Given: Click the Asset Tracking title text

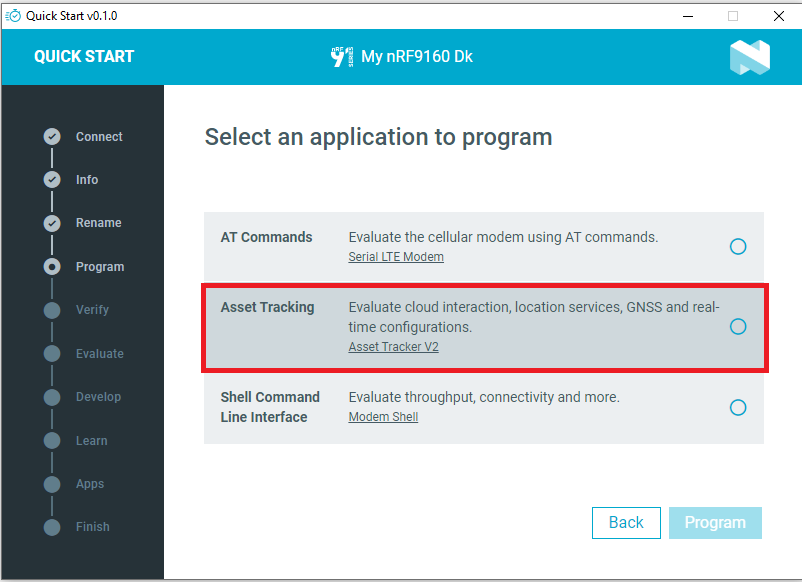Looking at the screenshot, I should (267, 307).
